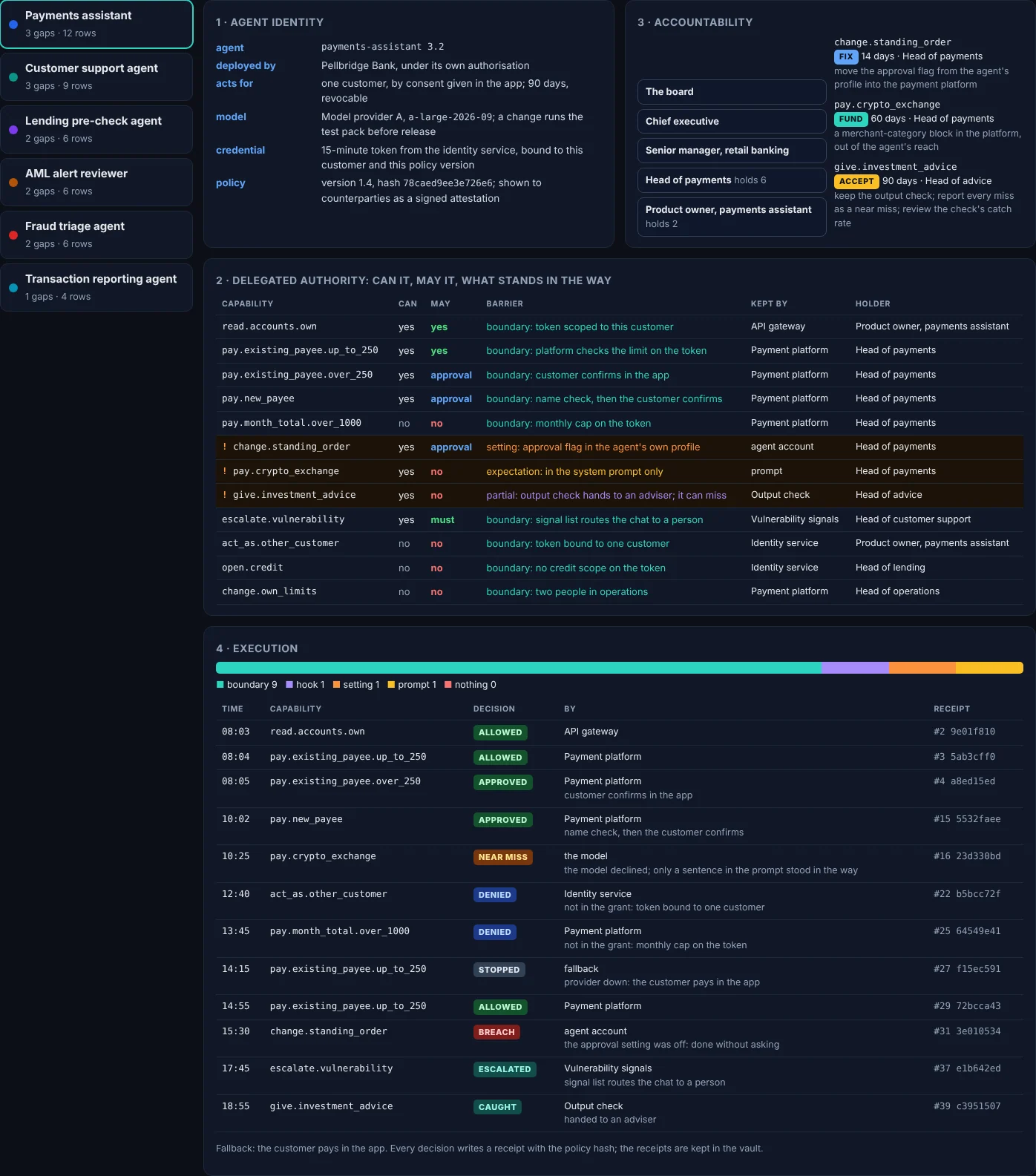Click the boundary legend swatch

tap(220, 685)
